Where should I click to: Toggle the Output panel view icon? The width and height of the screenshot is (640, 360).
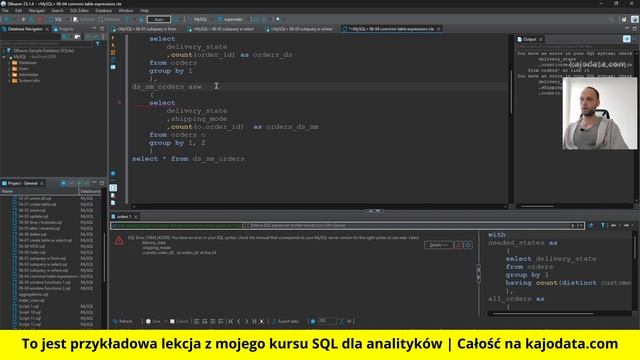627,39
